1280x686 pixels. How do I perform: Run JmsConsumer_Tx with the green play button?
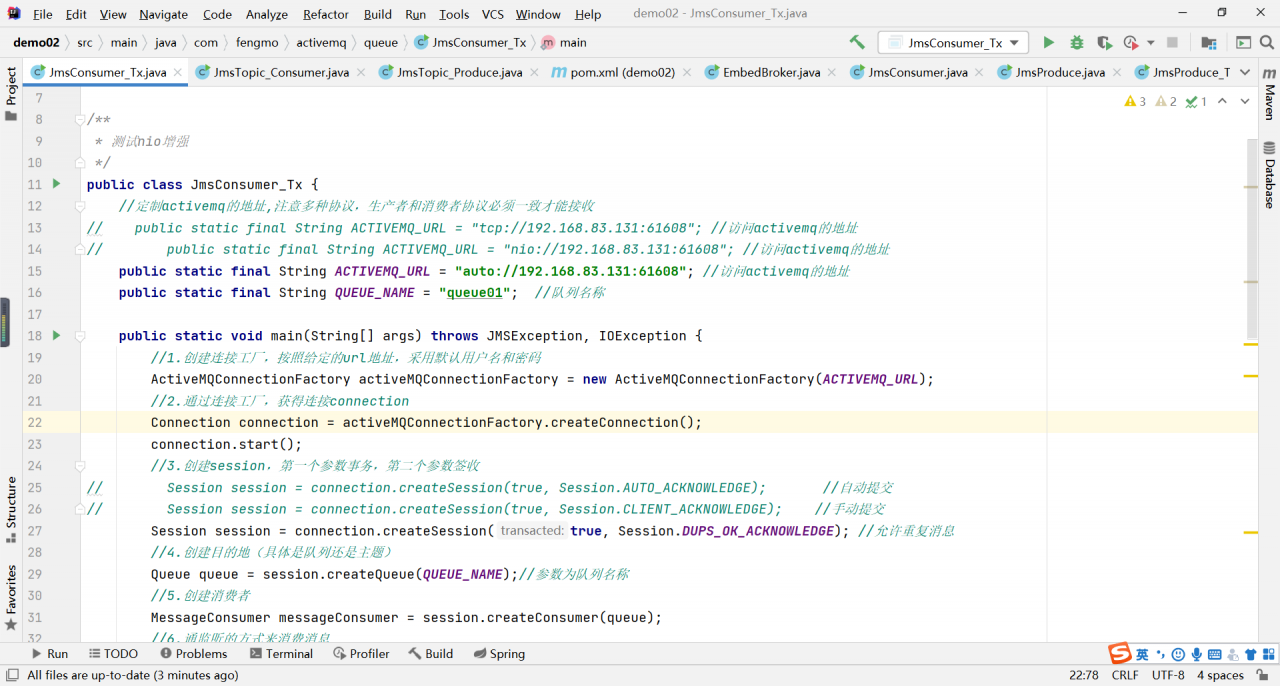click(1048, 42)
